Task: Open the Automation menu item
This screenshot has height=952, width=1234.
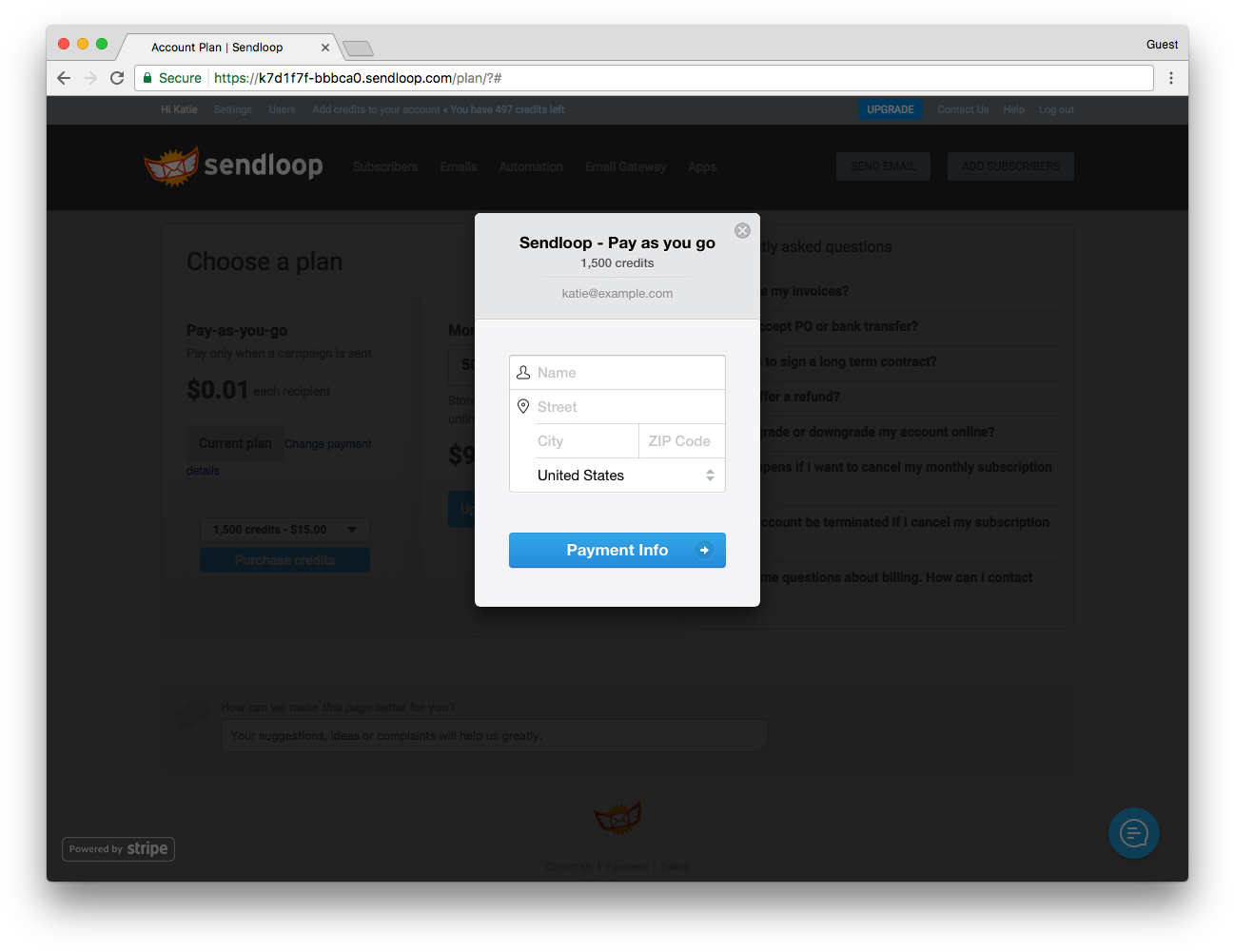Action: [x=531, y=166]
